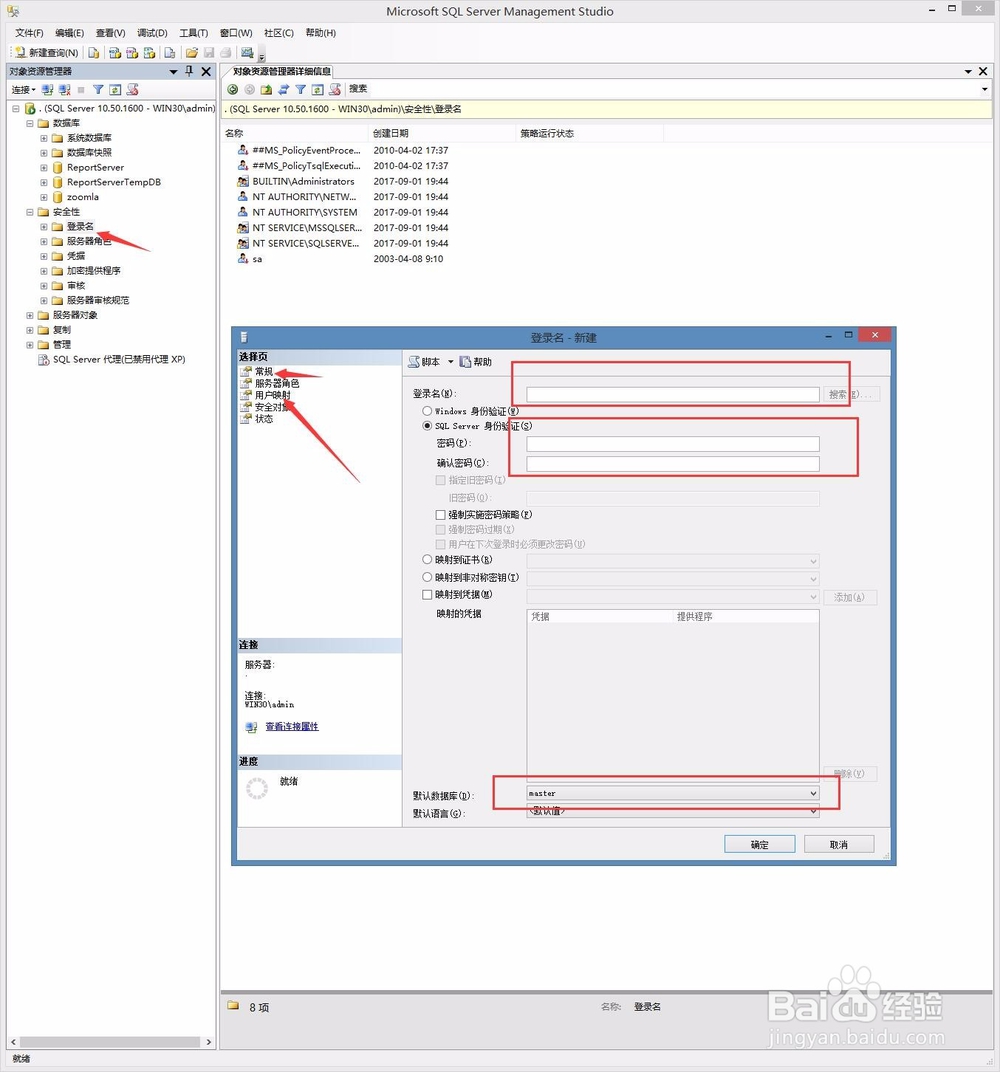
Task: Click the 登录名 input field
Action: [x=673, y=394]
